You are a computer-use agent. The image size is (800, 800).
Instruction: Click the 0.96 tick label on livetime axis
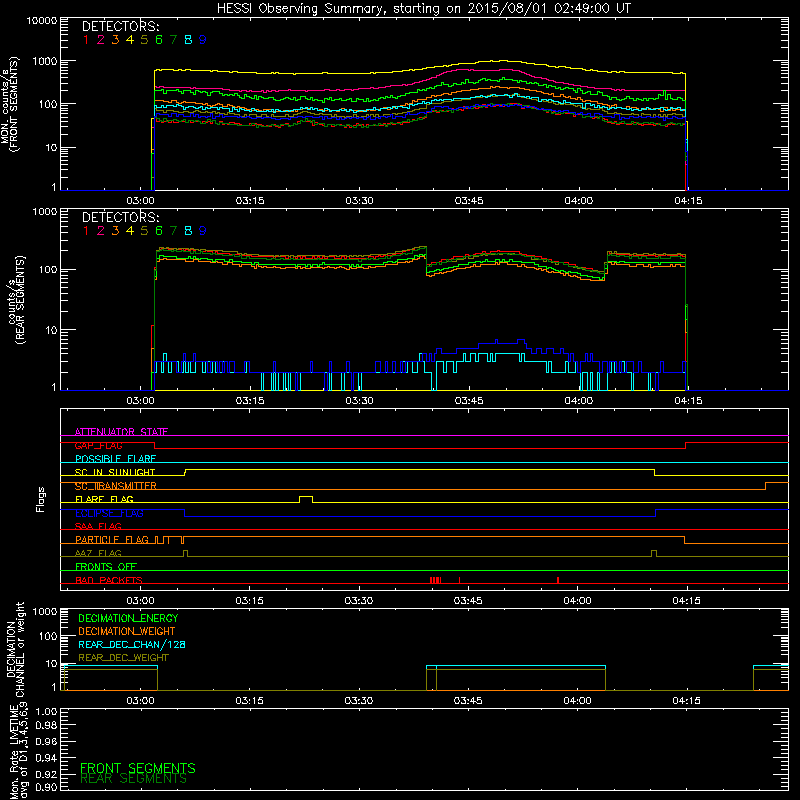click(x=46, y=741)
